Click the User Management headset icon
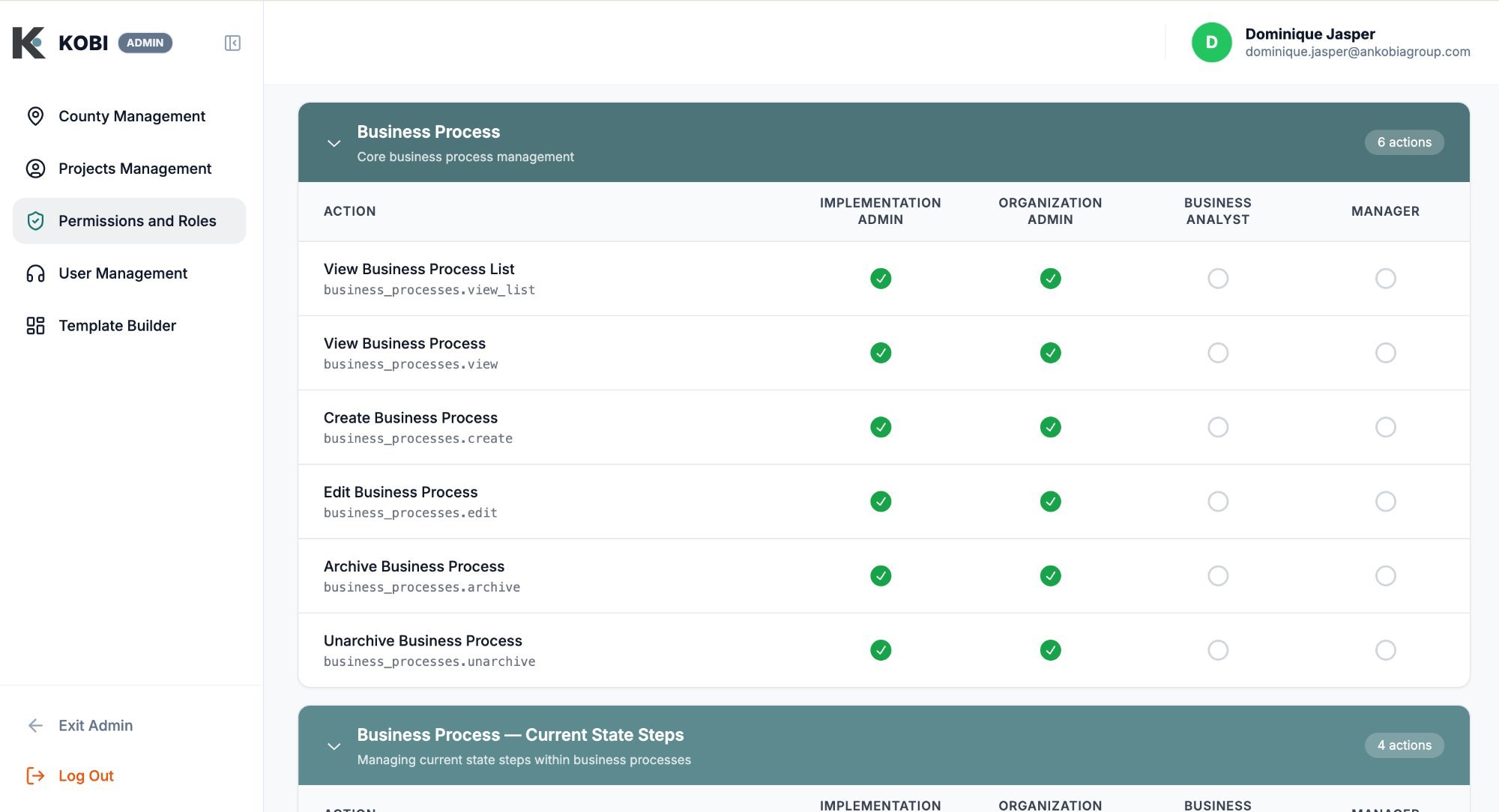This screenshot has height=812, width=1499. pyautogui.click(x=35, y=273)
